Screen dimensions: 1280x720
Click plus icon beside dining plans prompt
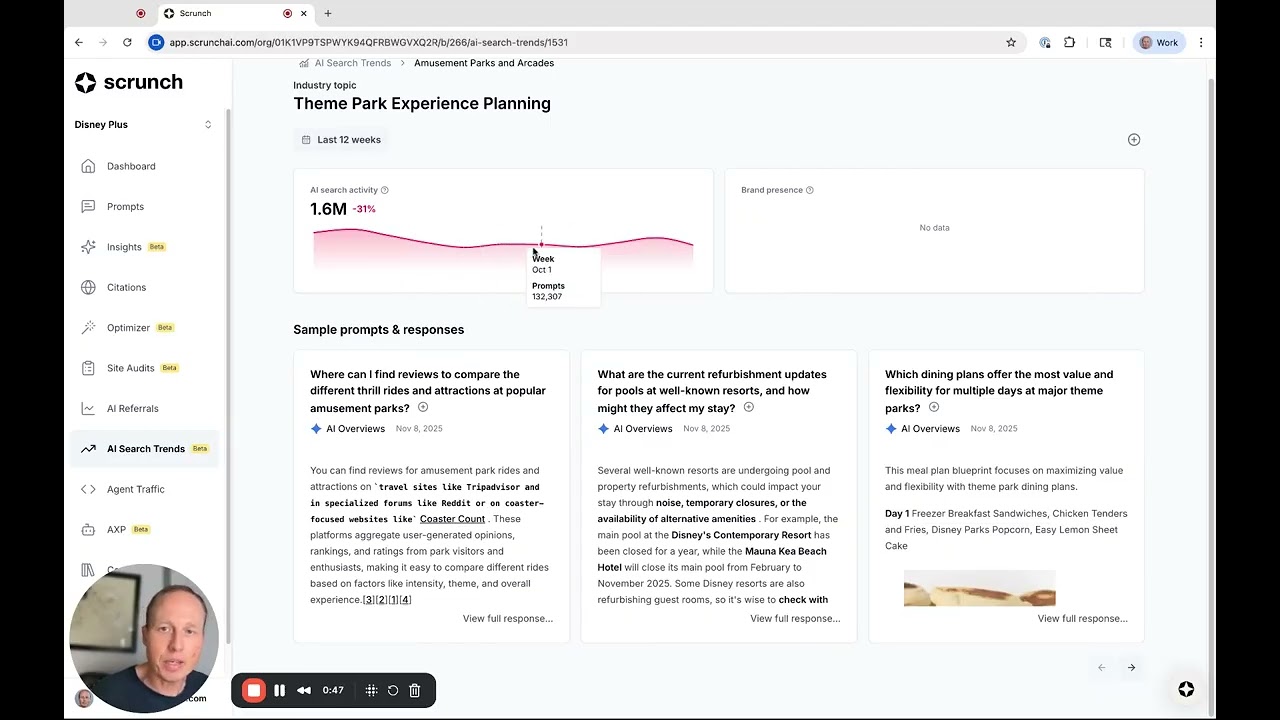[934, 407]
